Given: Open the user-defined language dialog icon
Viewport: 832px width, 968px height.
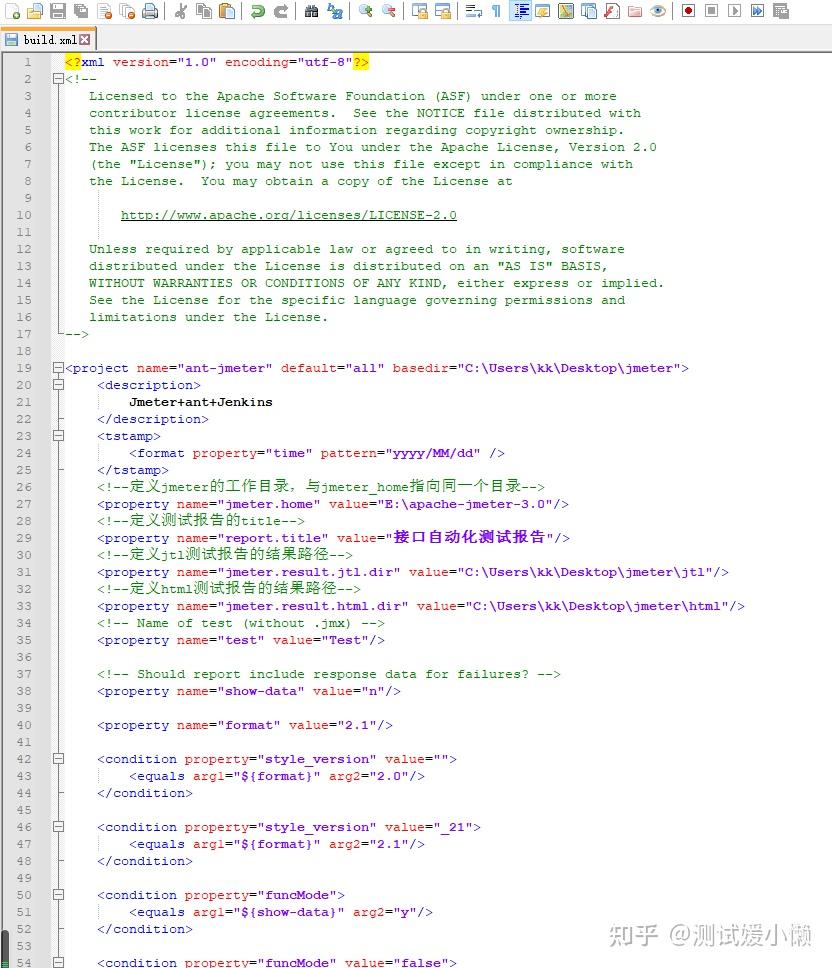Looking at the screenshot, I should [x=543, y=10].
